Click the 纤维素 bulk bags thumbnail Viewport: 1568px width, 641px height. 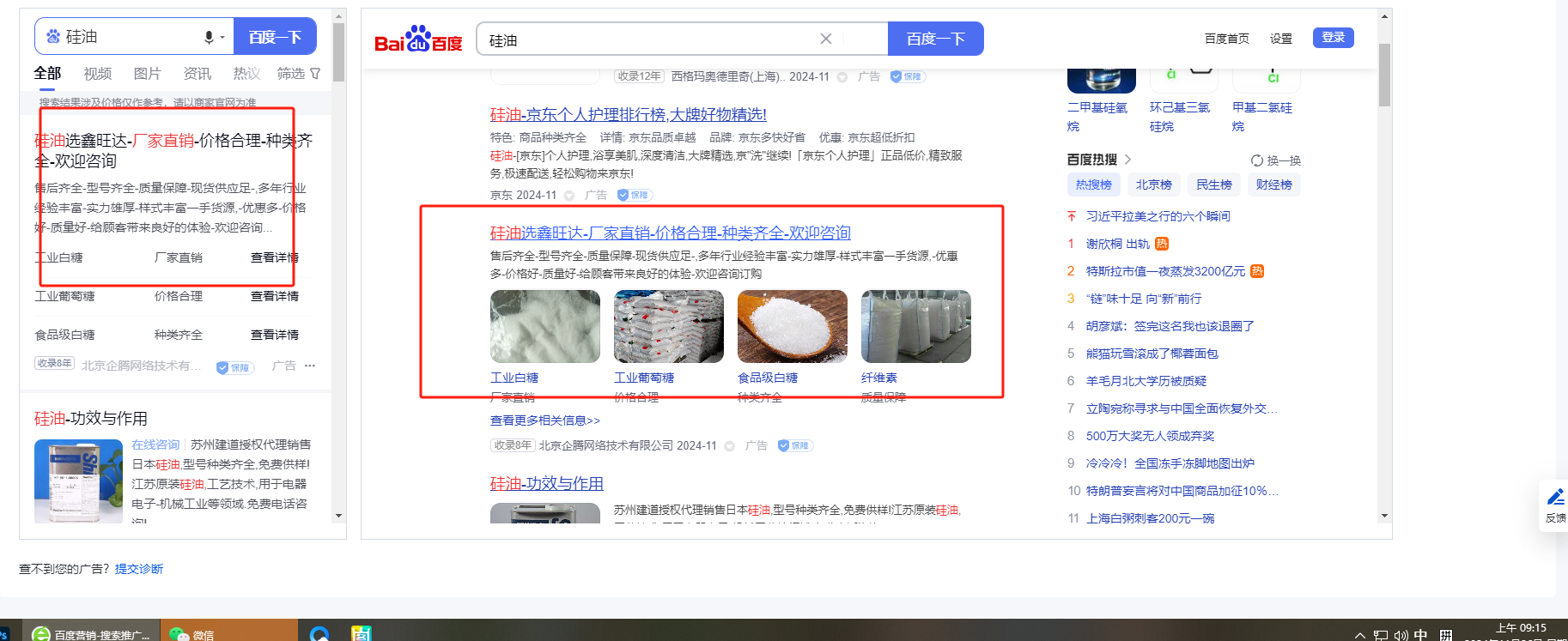click(916, 326)
